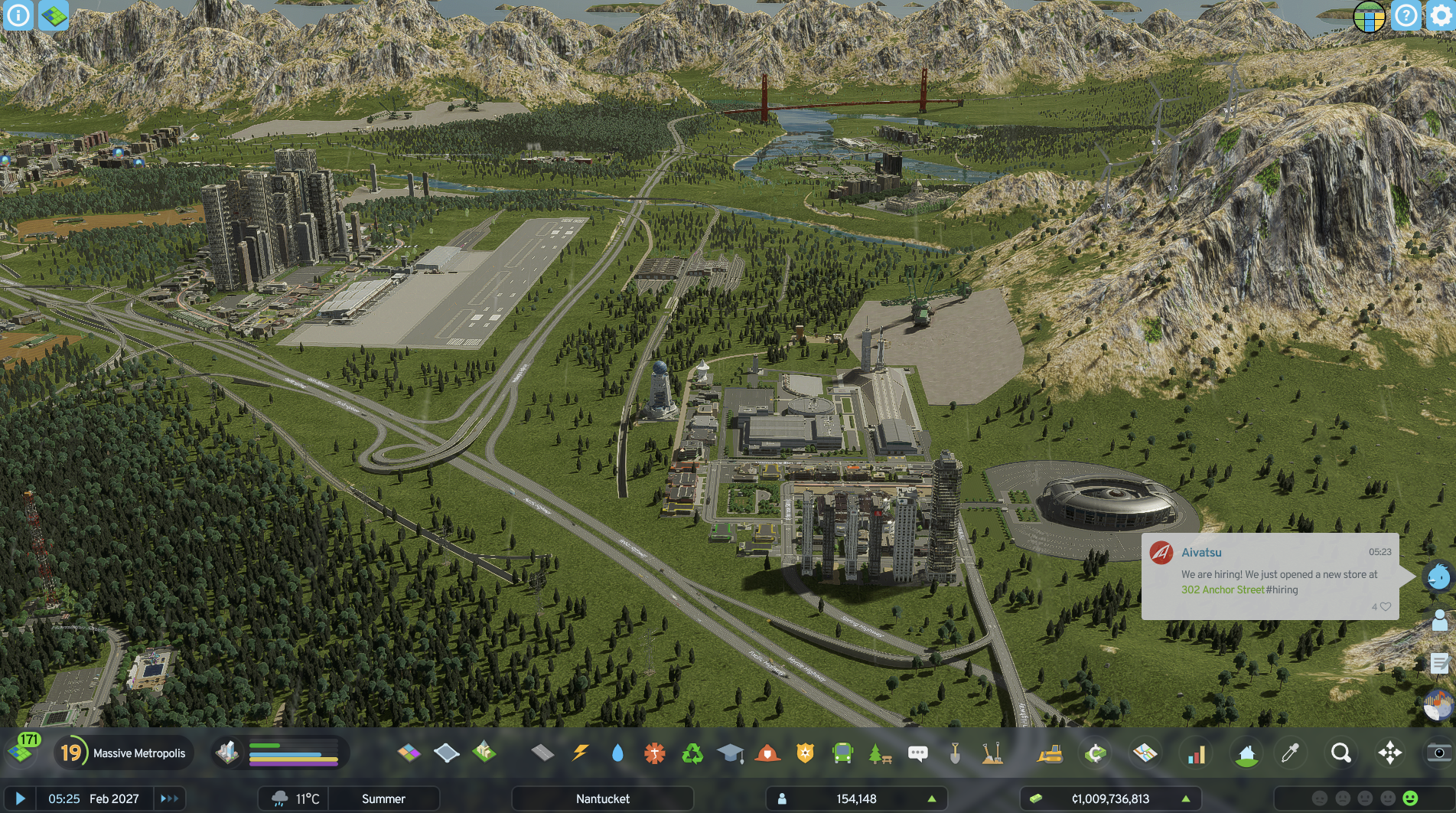Open the Electricity services menu
Screen dimensions: 1456x813
pos(580,753)
